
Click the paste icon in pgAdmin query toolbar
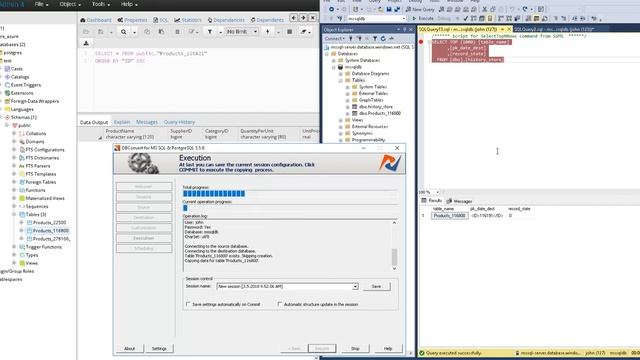162,32
